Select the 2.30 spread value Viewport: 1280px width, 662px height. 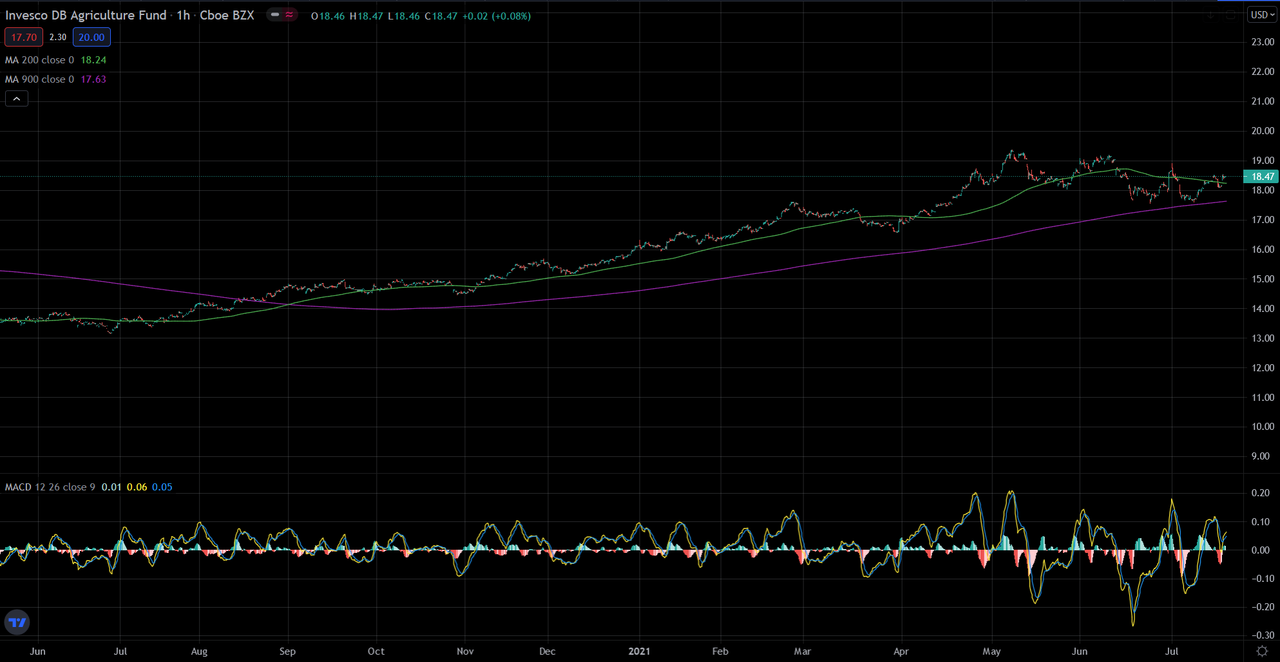click(x=58, y=37)
